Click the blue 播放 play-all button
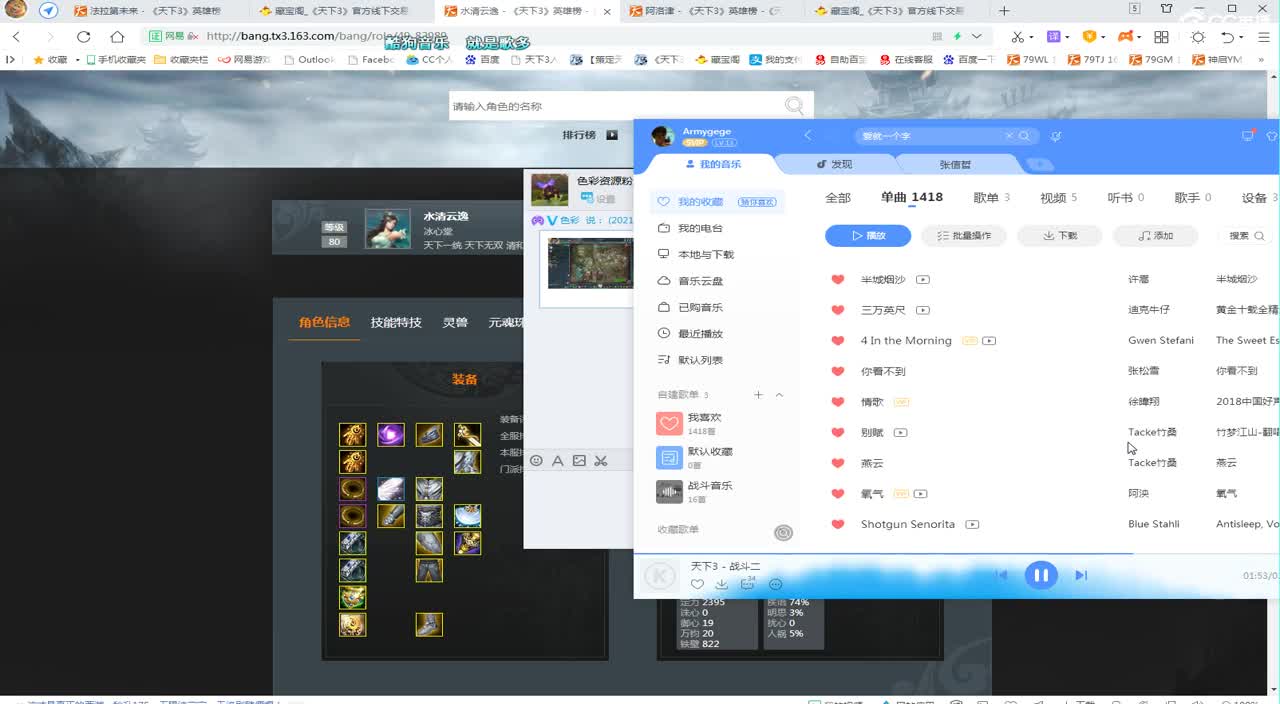The image size is (1280, 704). click(866, 234)
